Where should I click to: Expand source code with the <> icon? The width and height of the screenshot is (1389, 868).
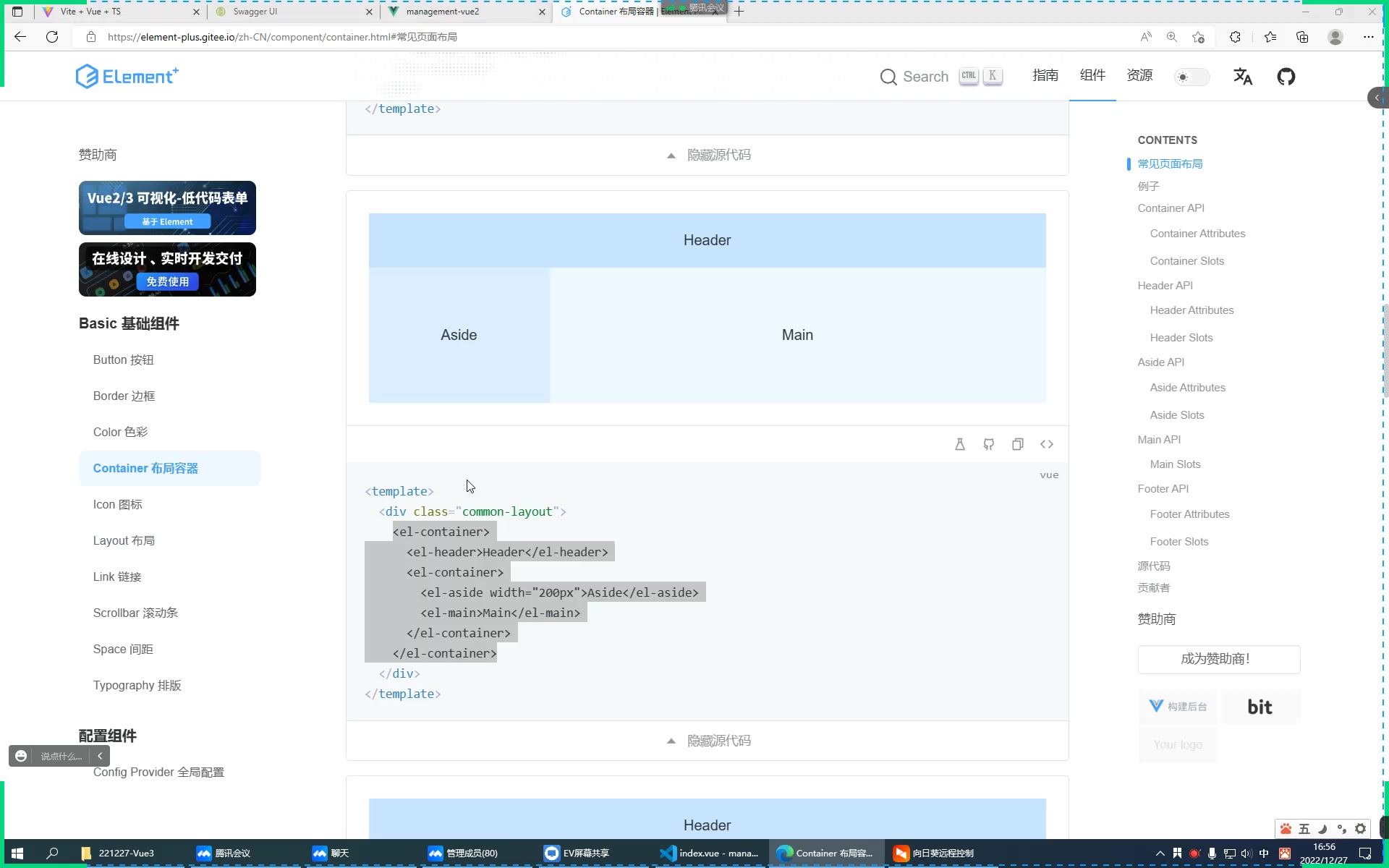tap(1047, 443)
